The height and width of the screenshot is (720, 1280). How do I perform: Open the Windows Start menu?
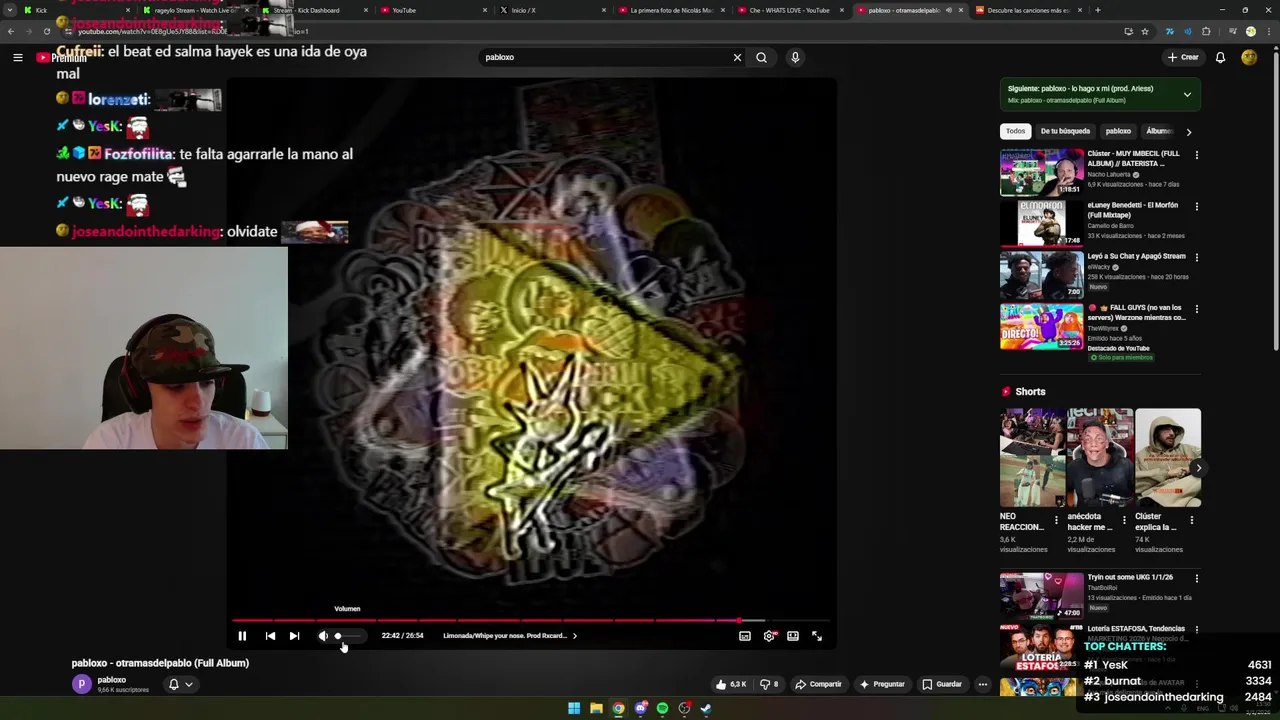pyautogui.click(x=574, y=708)
